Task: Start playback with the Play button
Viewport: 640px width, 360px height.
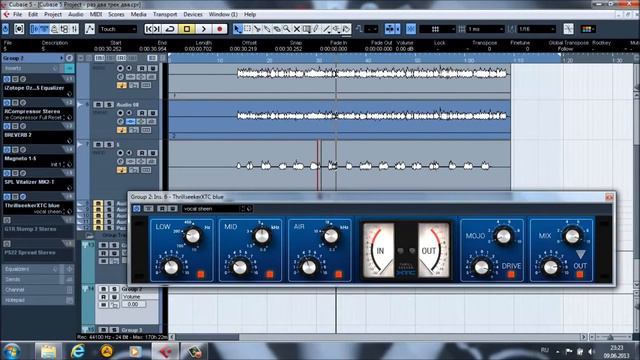Action: [x=203, y=29]
